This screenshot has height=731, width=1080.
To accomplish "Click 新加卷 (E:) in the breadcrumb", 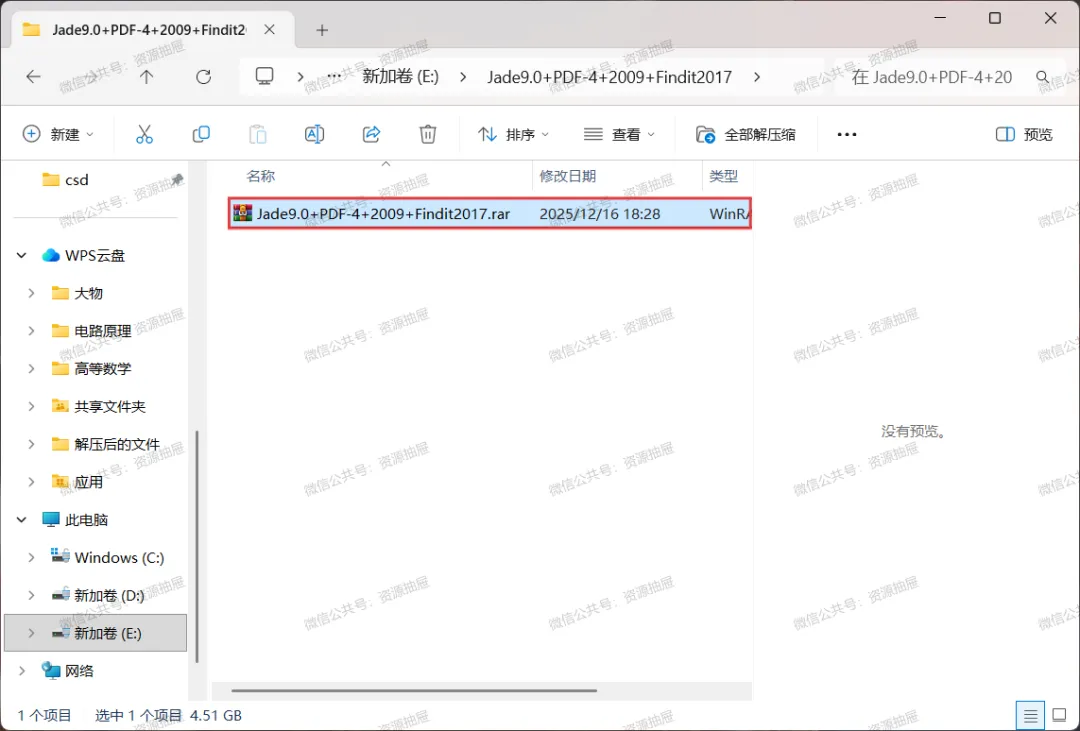I will click(x=400, y=76).
